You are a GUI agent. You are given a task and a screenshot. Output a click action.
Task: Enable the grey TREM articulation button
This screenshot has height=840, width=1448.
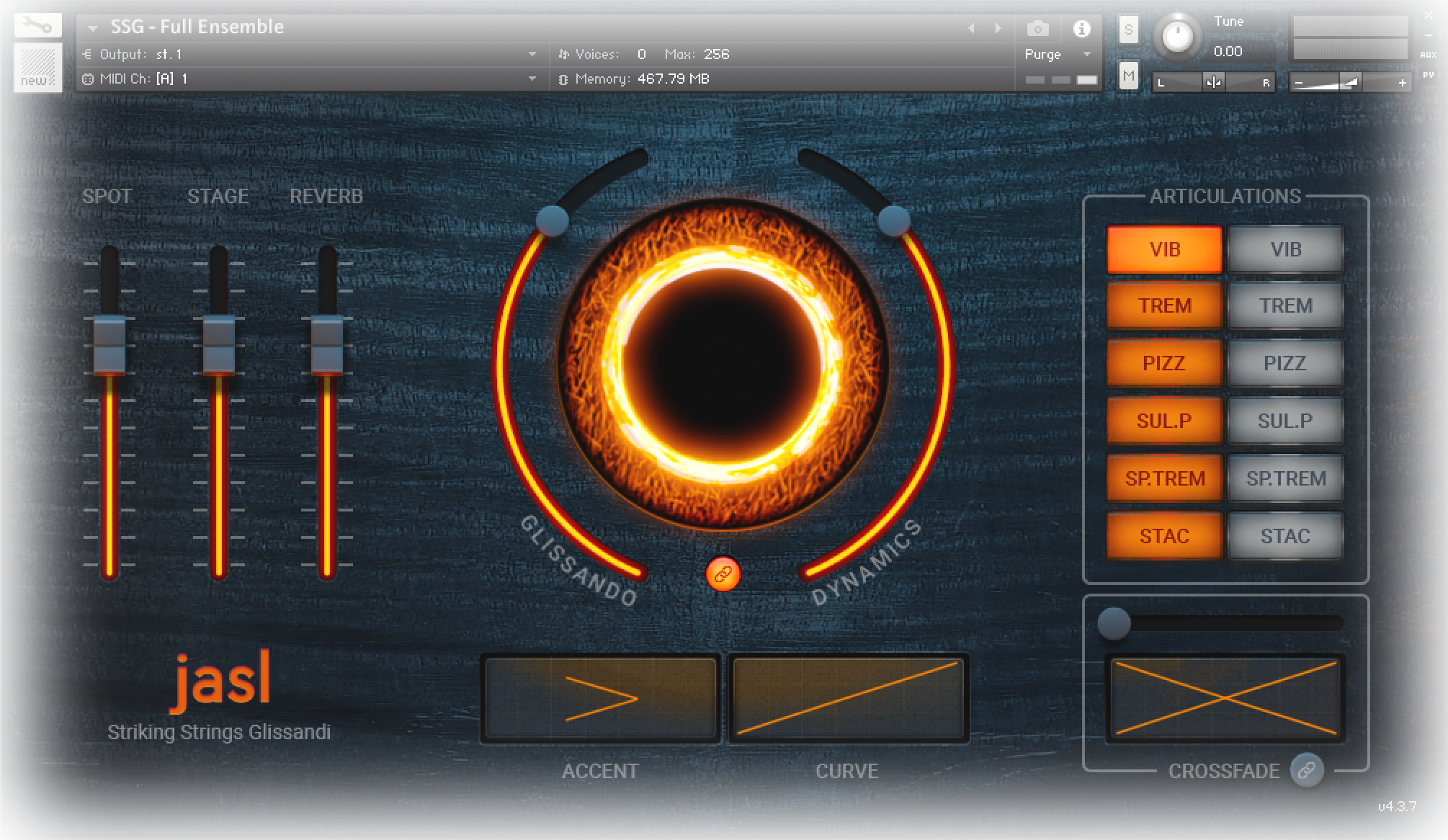1286,305
